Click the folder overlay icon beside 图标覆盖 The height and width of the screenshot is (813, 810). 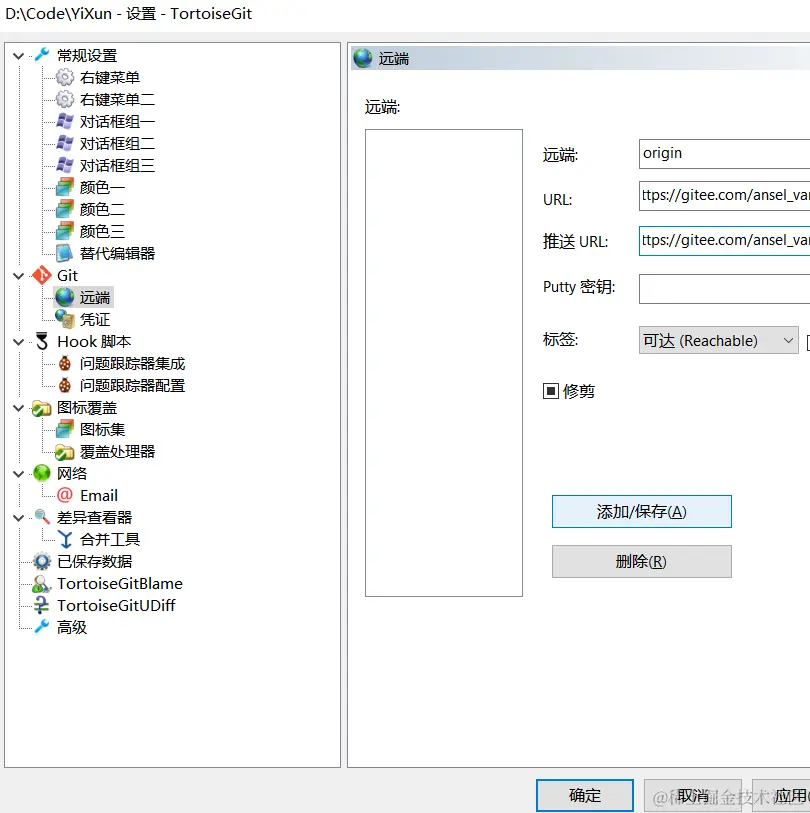click(41, 408)
